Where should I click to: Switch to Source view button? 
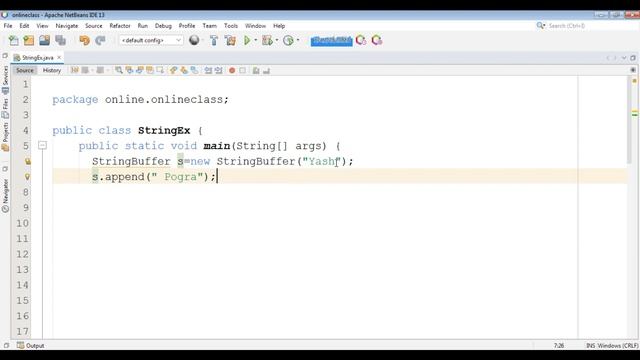[x=24, y=70]
